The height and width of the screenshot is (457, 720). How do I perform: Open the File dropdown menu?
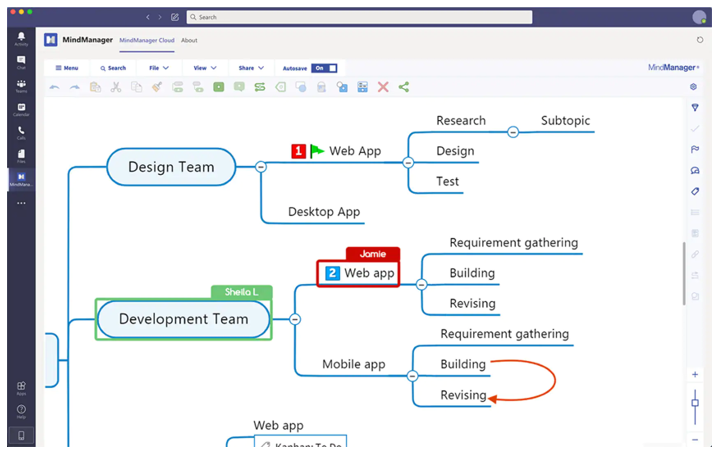click(158, 68)
